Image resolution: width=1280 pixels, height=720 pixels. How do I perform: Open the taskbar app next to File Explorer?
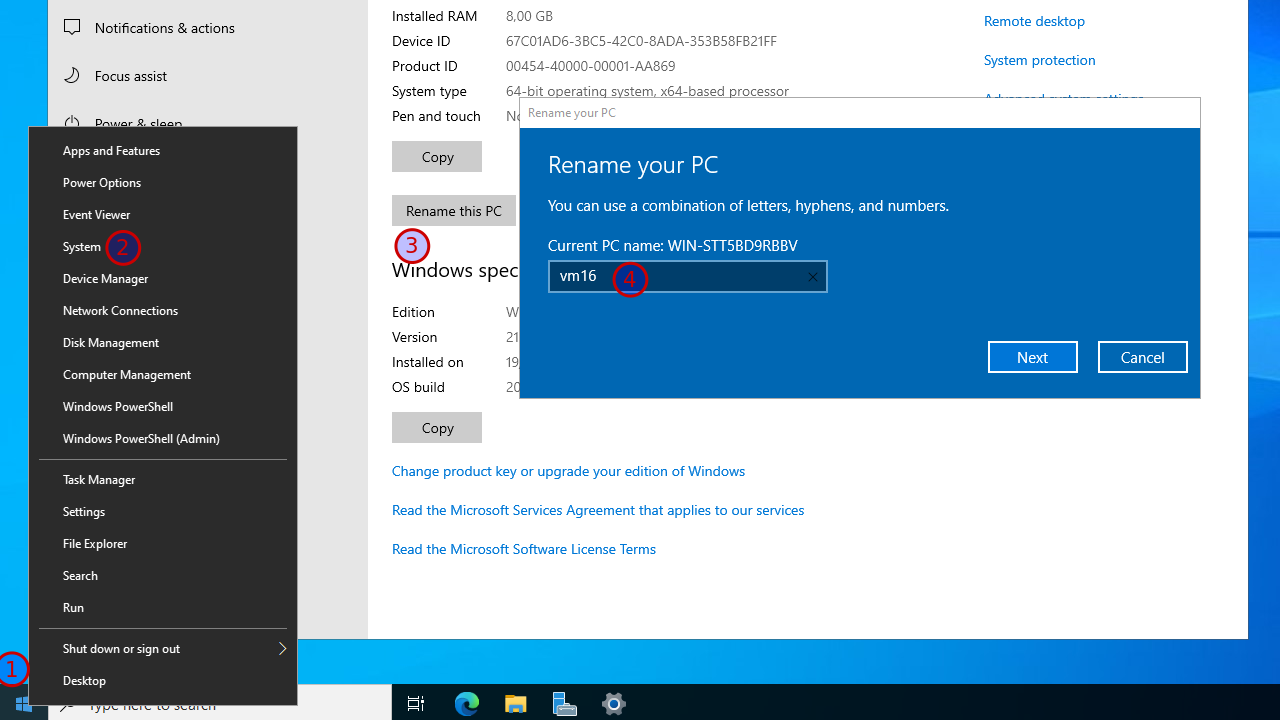click(565, 704)
